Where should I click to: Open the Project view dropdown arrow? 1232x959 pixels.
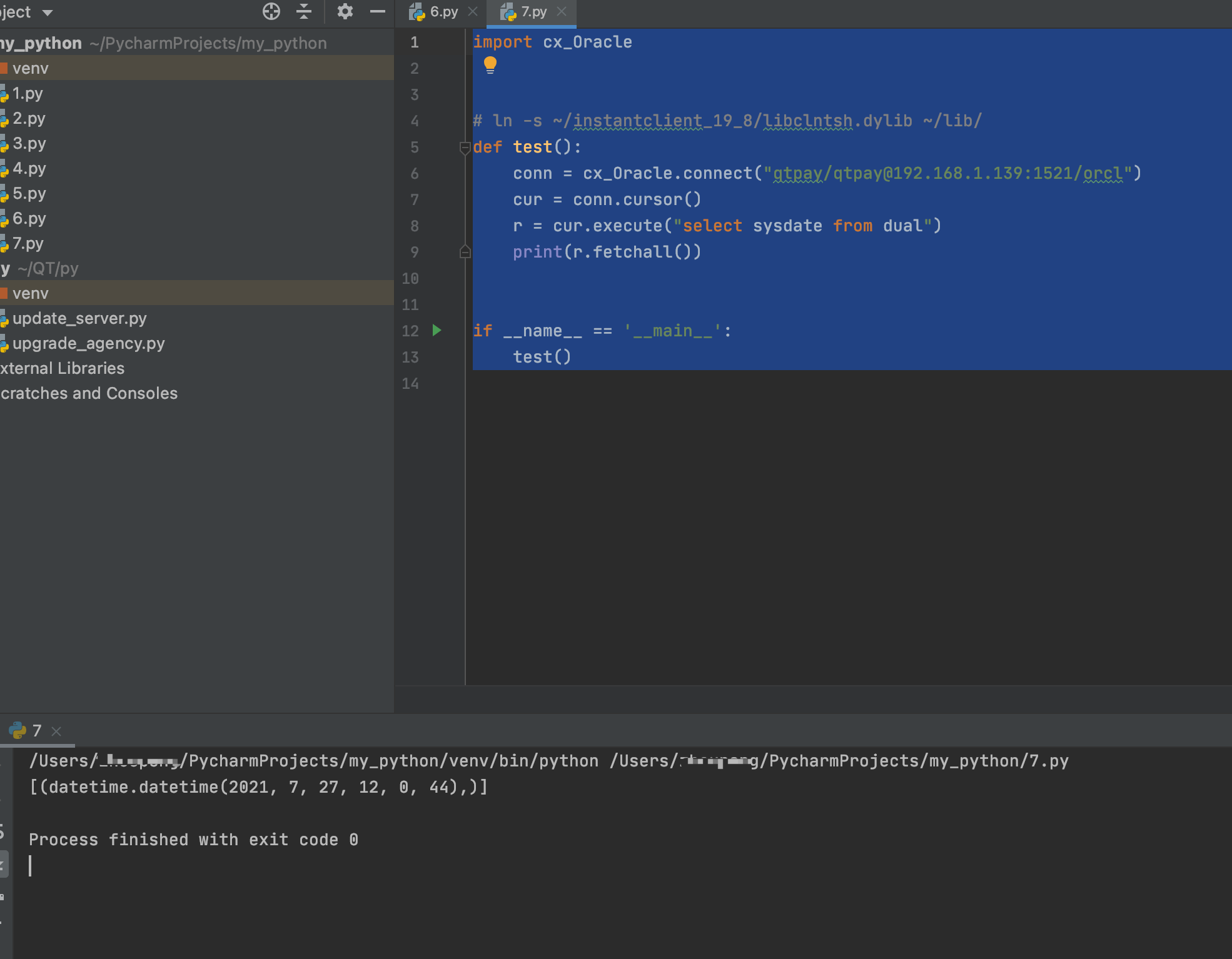[48, 13]
